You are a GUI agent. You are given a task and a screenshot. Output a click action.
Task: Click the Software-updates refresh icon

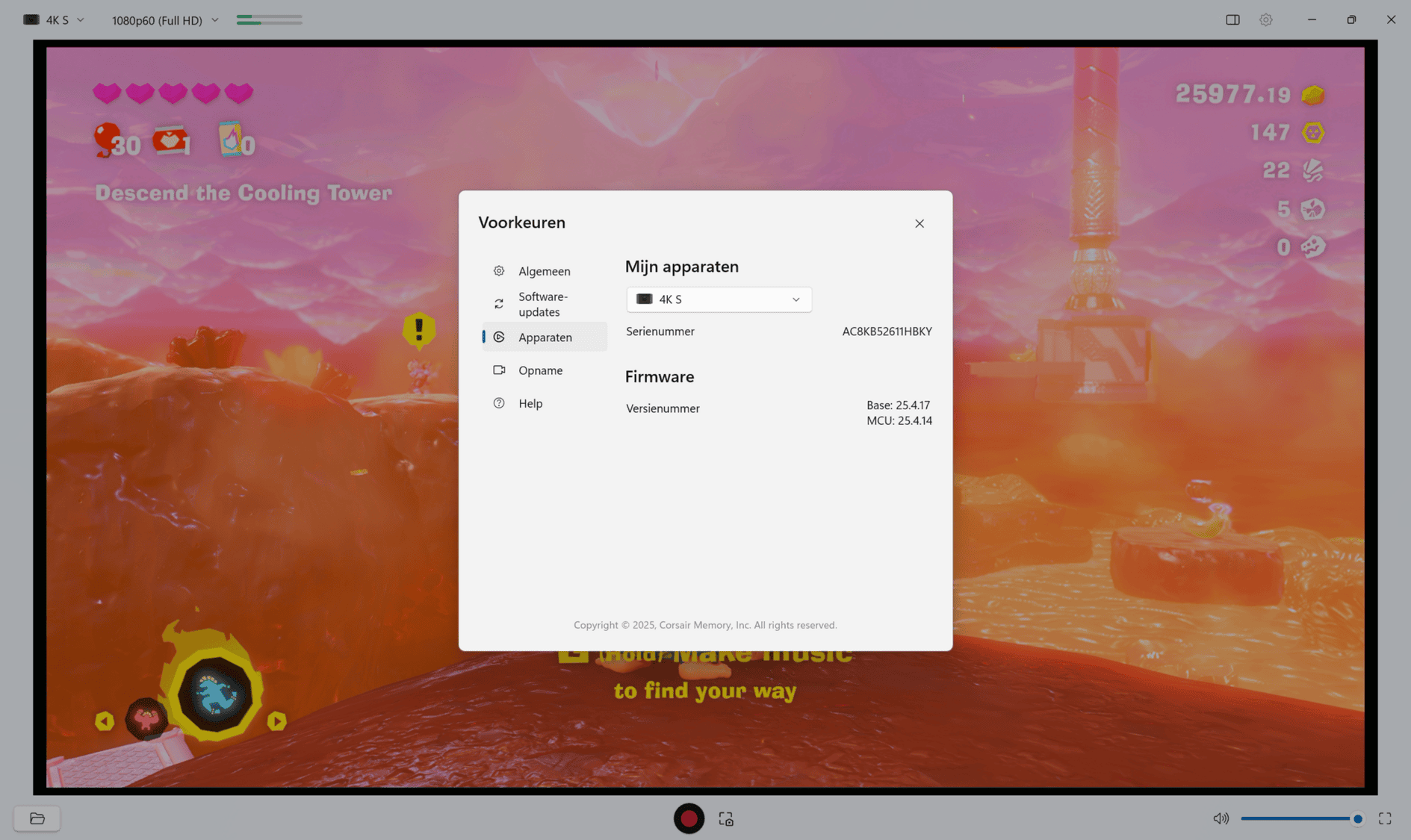499,304
